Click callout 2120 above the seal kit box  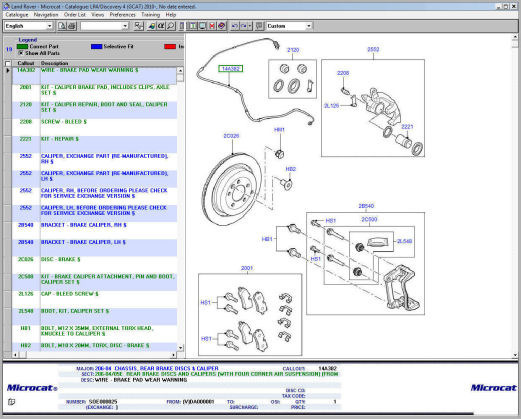(293, 50)
